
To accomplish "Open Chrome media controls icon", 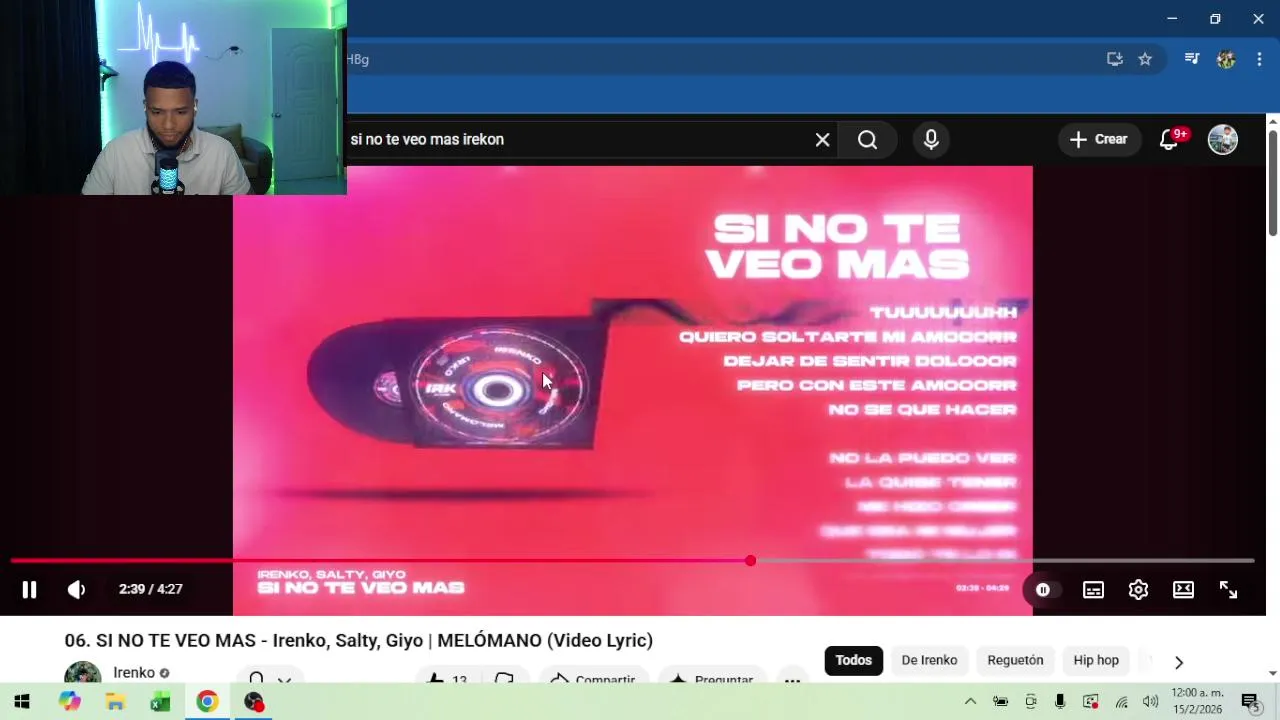I will 1192,59.
